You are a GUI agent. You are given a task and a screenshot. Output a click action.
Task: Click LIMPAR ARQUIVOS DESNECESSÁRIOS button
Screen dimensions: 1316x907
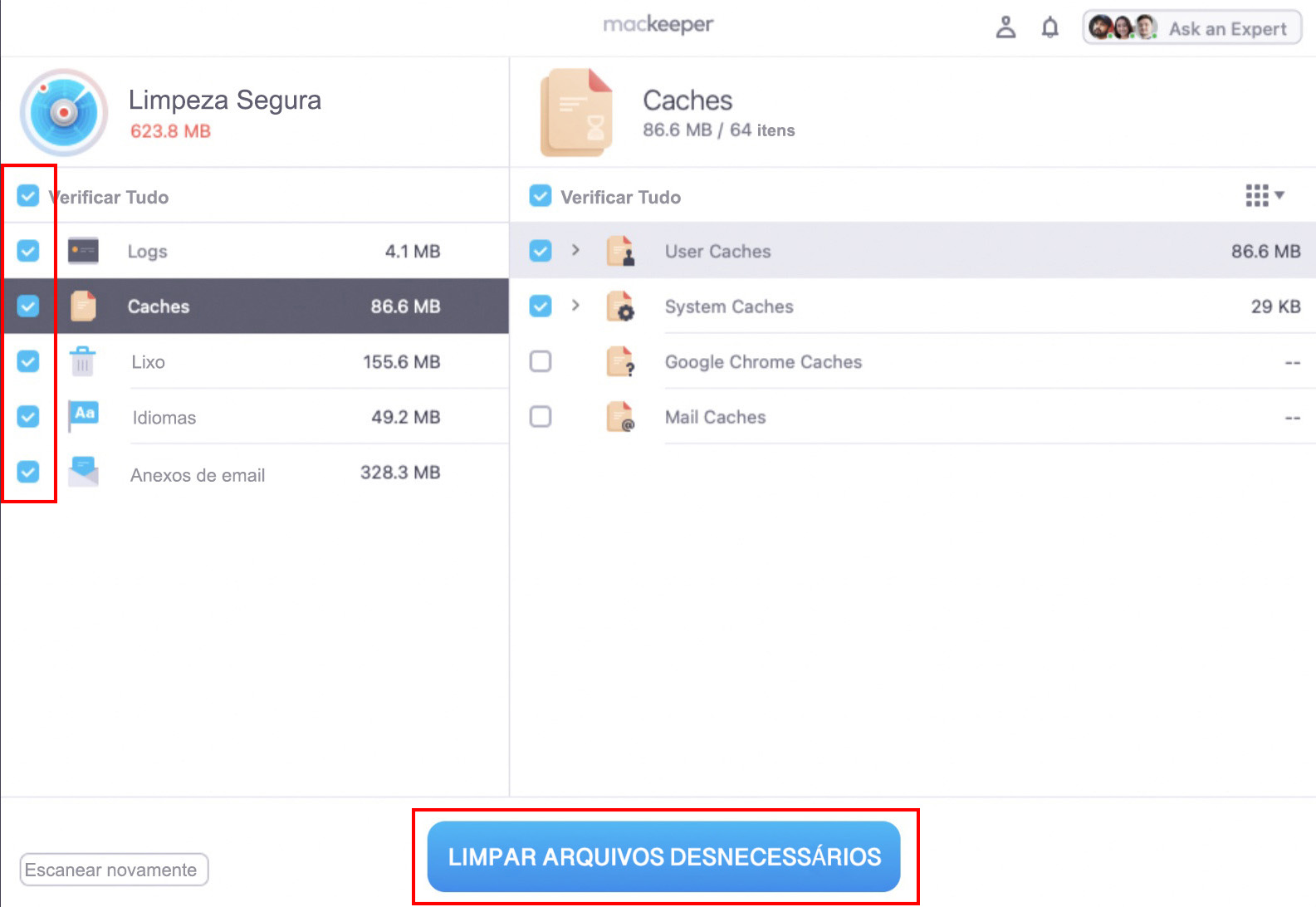pyautogui.click(x=663, y=856)
